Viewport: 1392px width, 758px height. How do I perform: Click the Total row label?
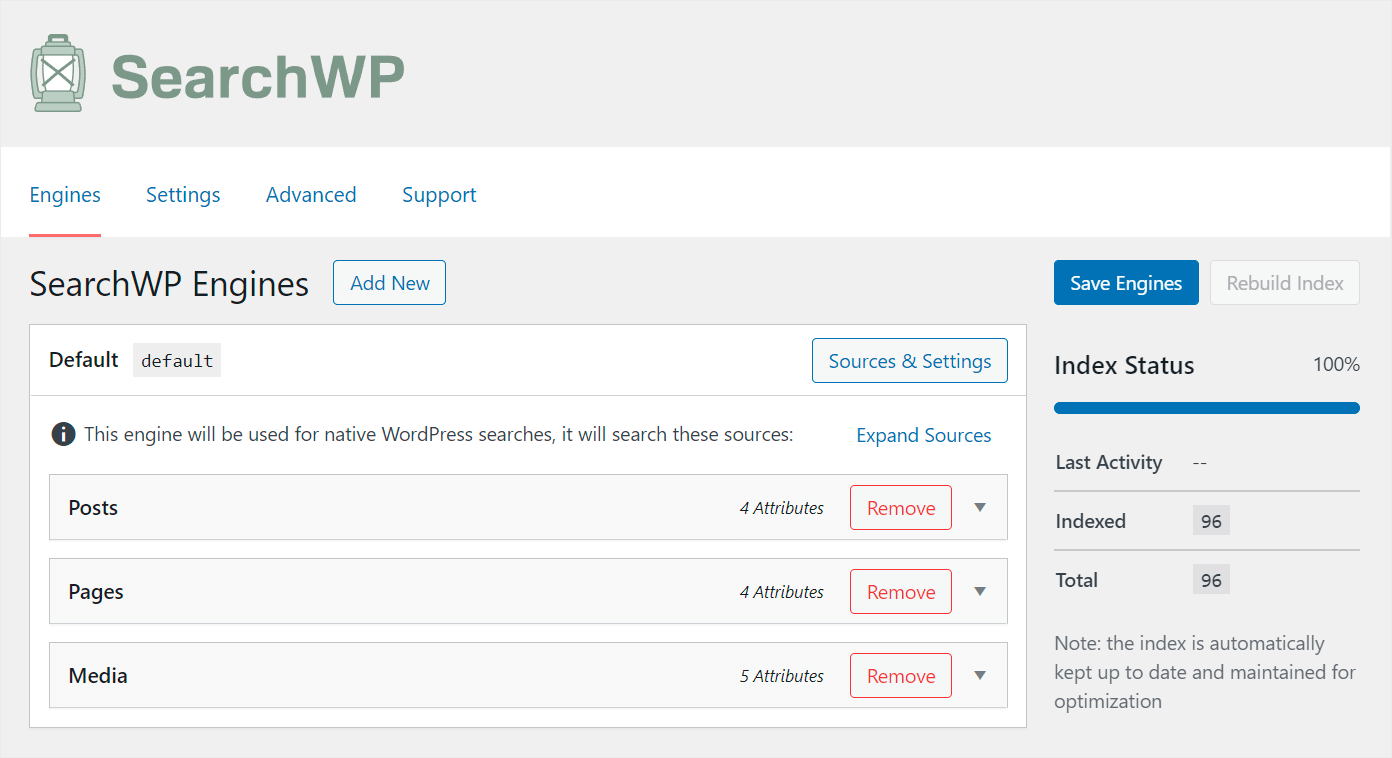(1077, 580)
